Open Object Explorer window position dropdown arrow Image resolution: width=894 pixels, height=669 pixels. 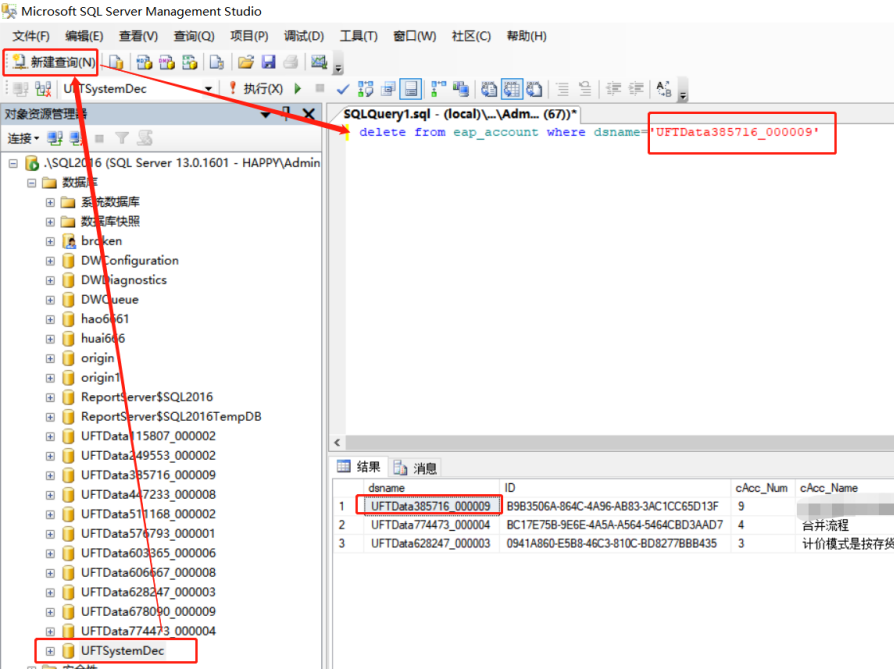coord(265,115)
